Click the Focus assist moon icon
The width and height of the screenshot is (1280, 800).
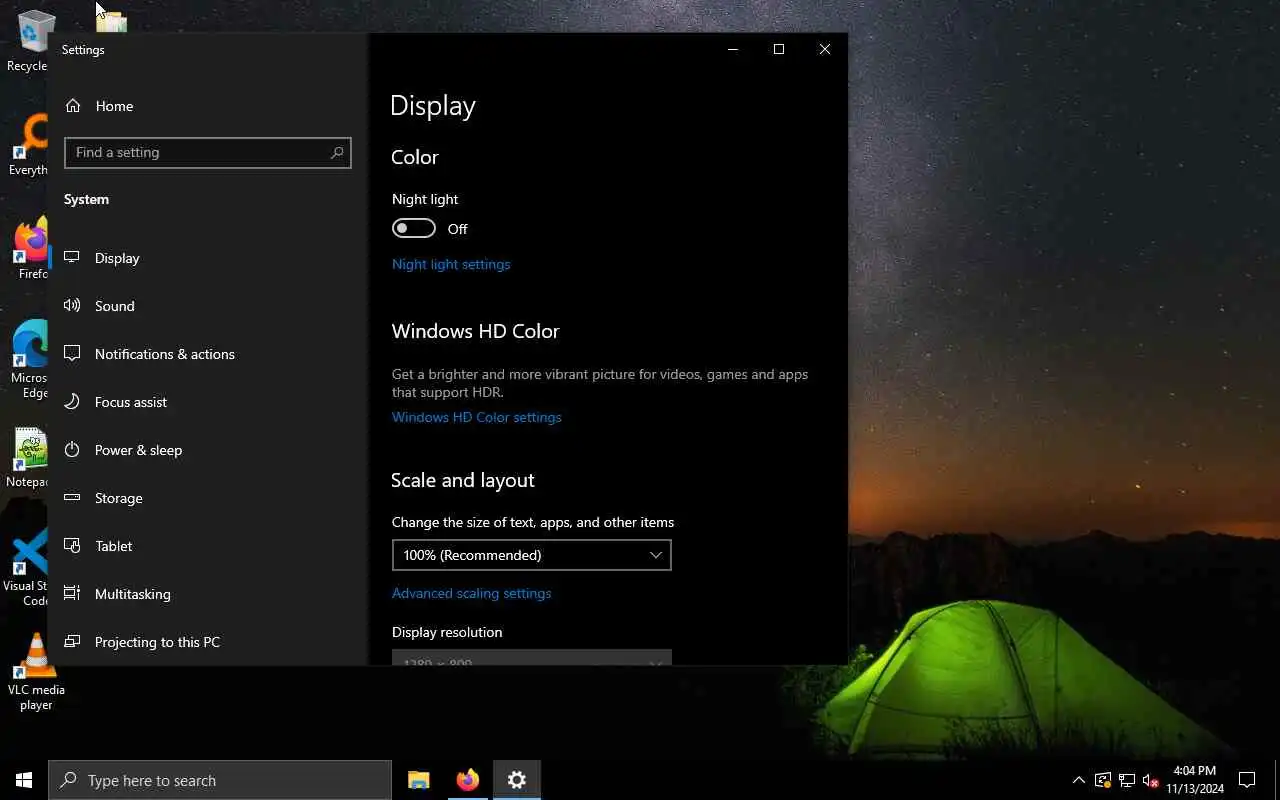[x=72, y=402]
